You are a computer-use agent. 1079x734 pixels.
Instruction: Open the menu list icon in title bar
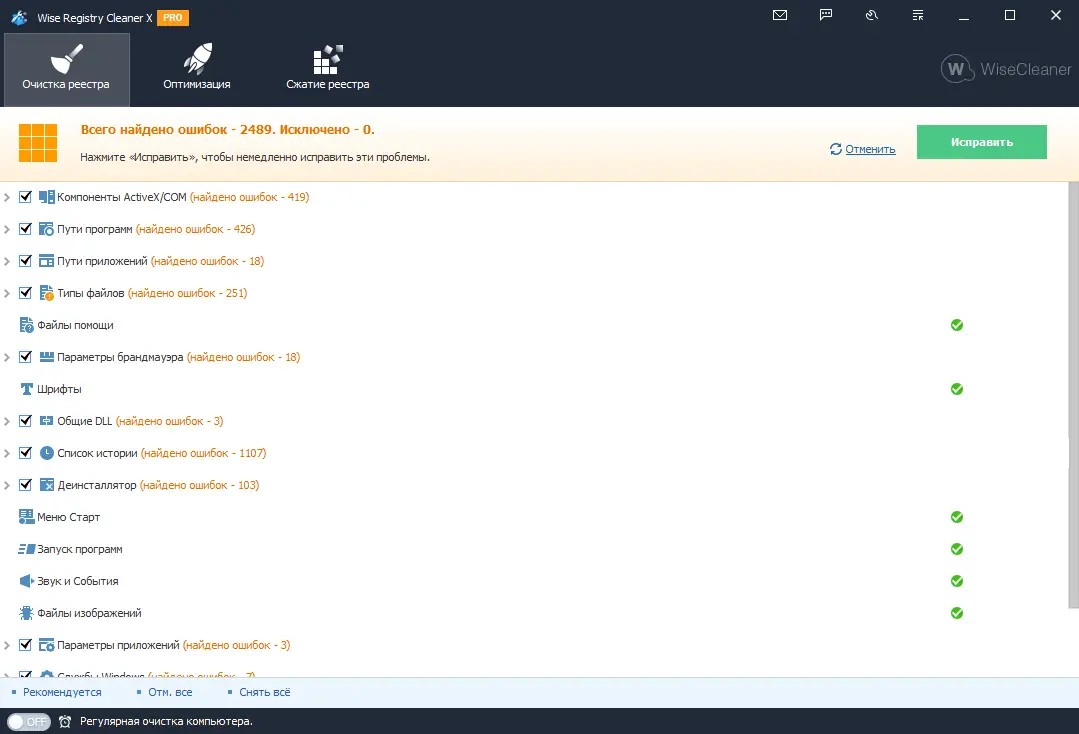coord(918,15)
